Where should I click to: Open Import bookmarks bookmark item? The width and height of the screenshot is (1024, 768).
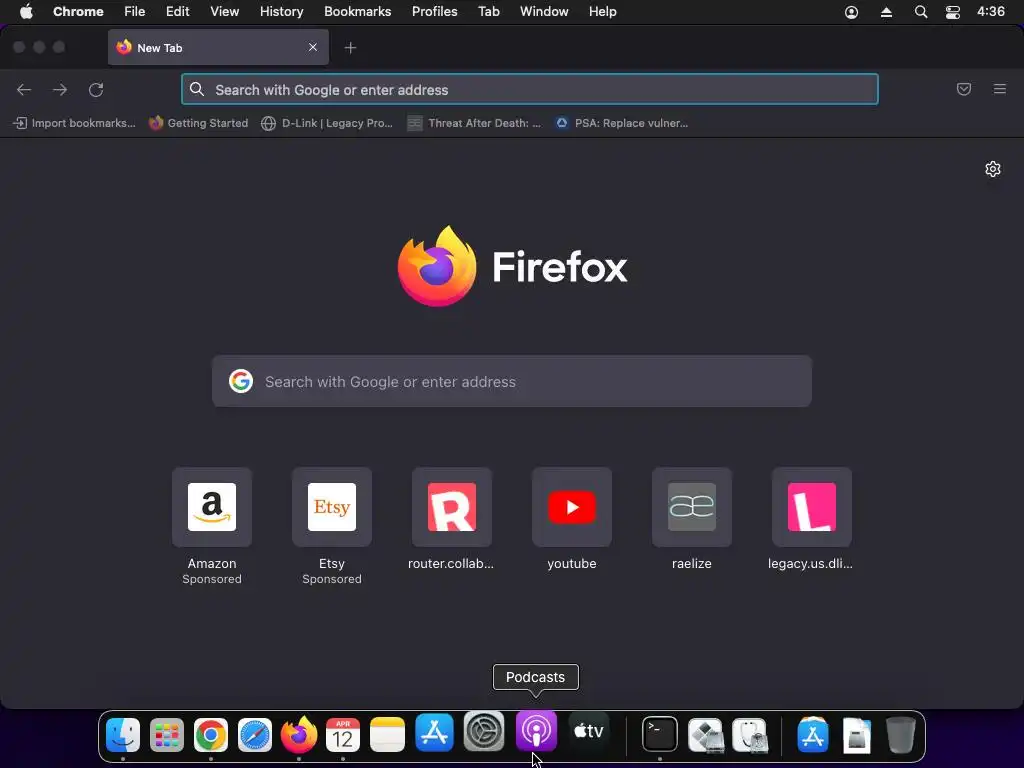(x=75, y=123)
